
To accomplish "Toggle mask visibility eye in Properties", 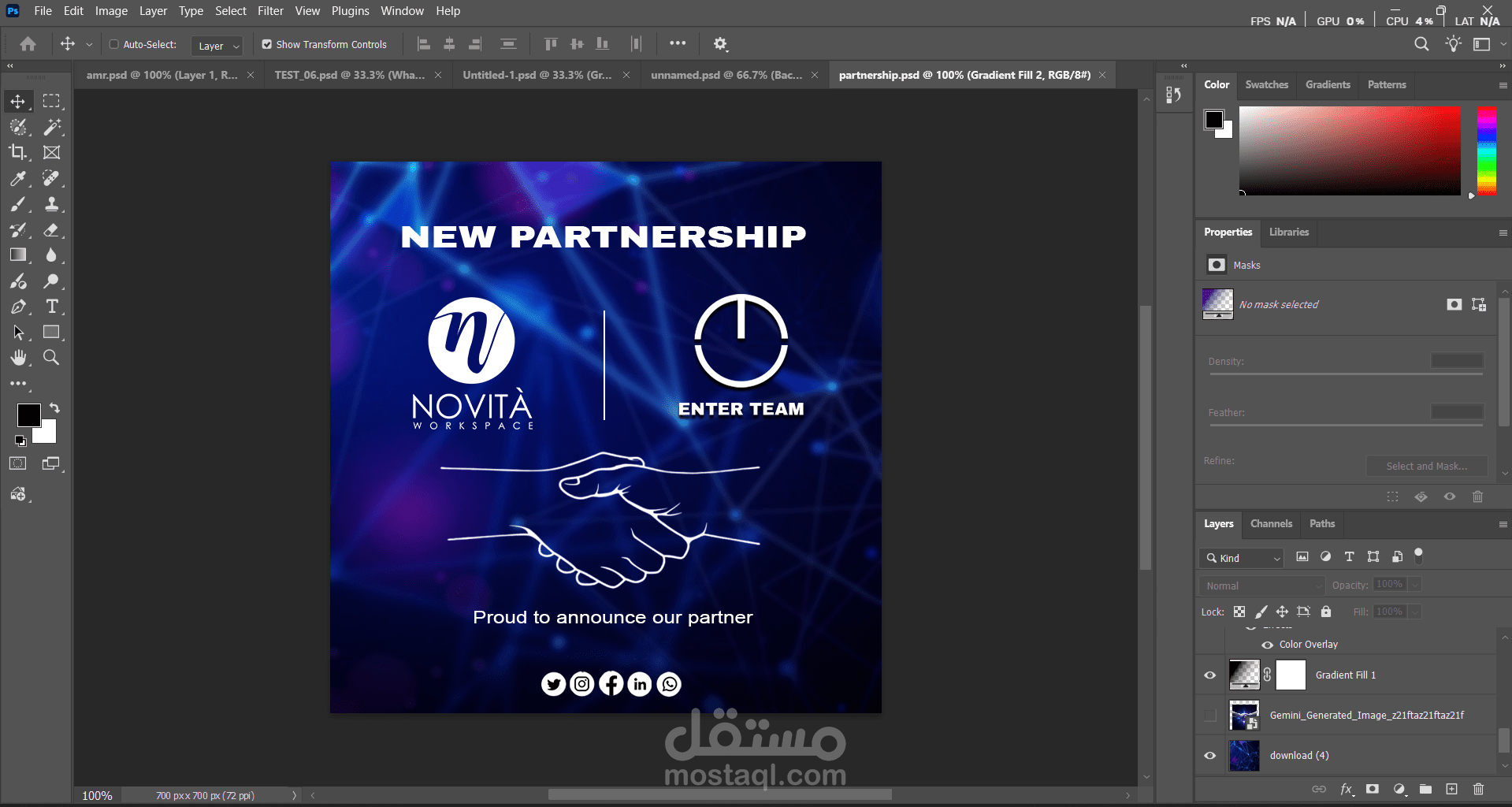I will point(1450,496).
